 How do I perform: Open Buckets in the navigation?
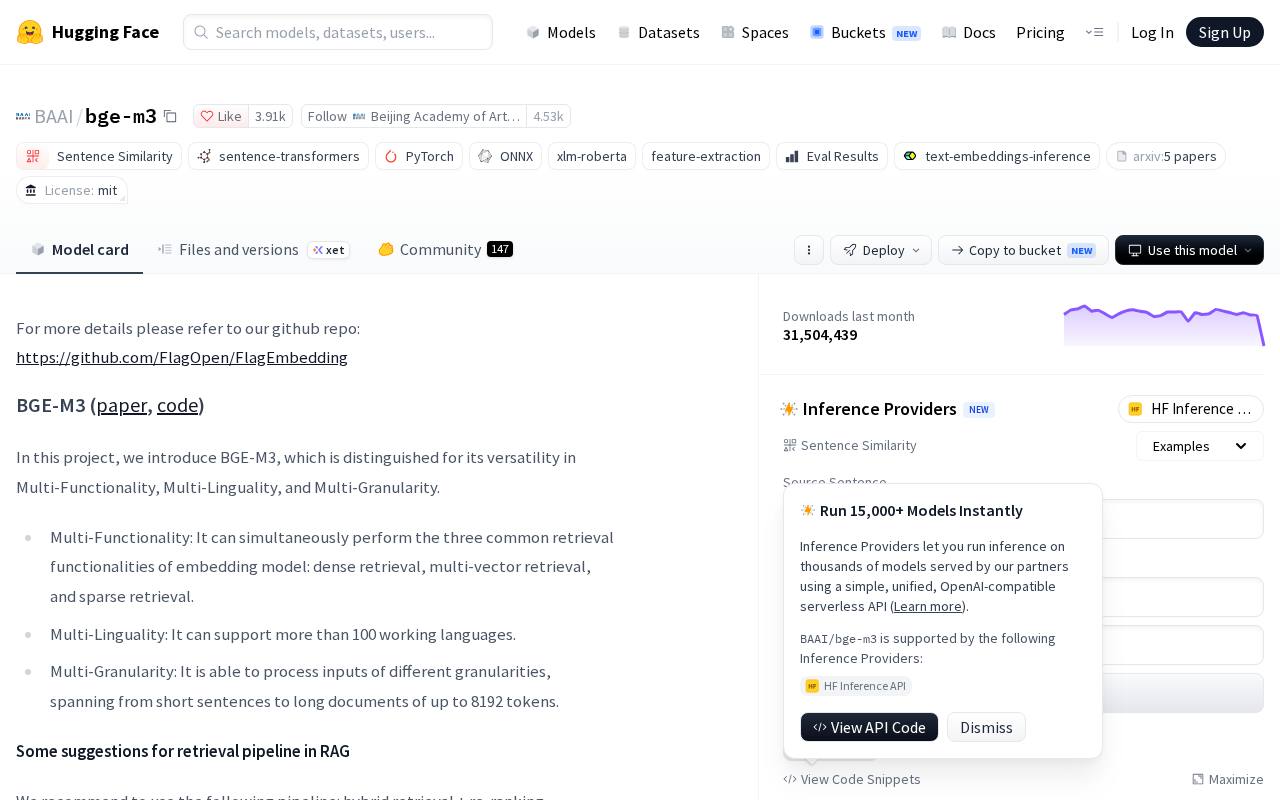865,32
